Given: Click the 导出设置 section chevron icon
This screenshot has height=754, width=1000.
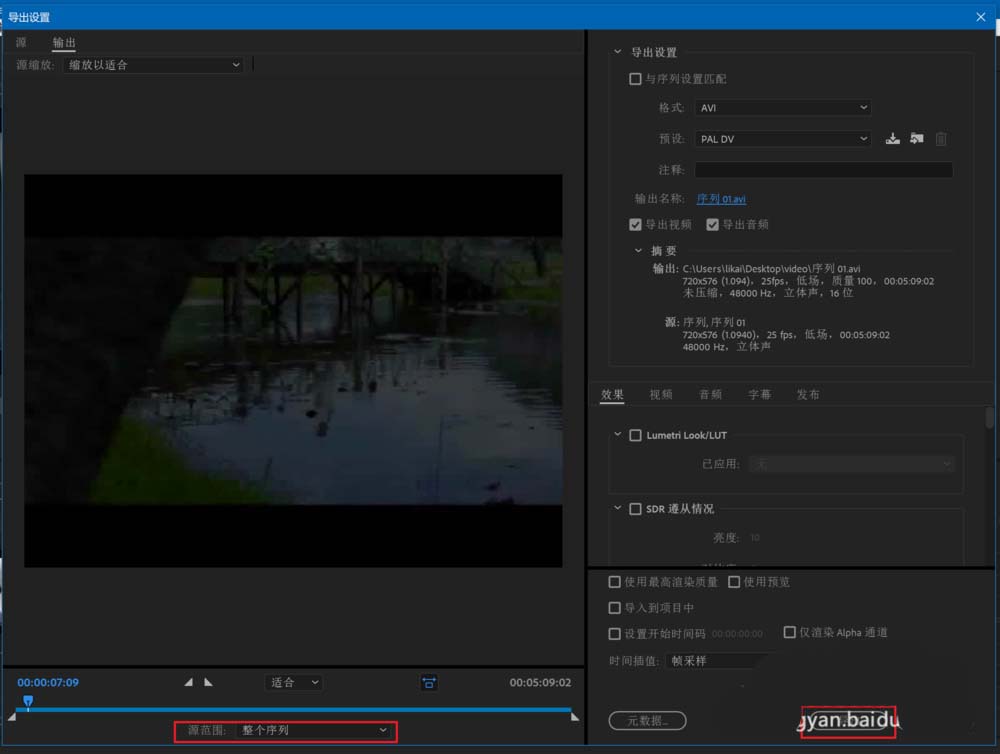Looking at the screenshot, I should (616, 52).
